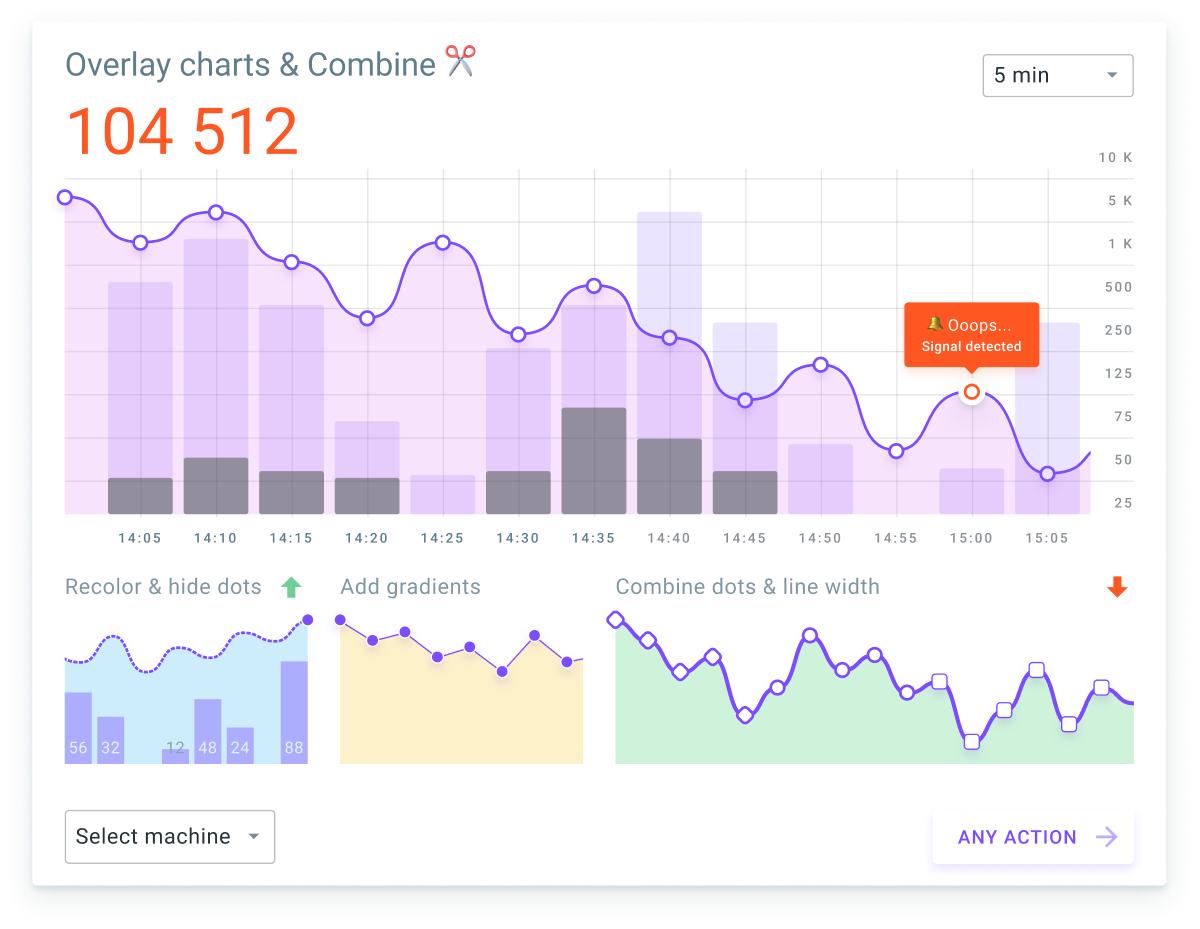This screenshot has width=1200, height=929.
Task: Select the Add gradients chart title
Action: tap(410, 587)
